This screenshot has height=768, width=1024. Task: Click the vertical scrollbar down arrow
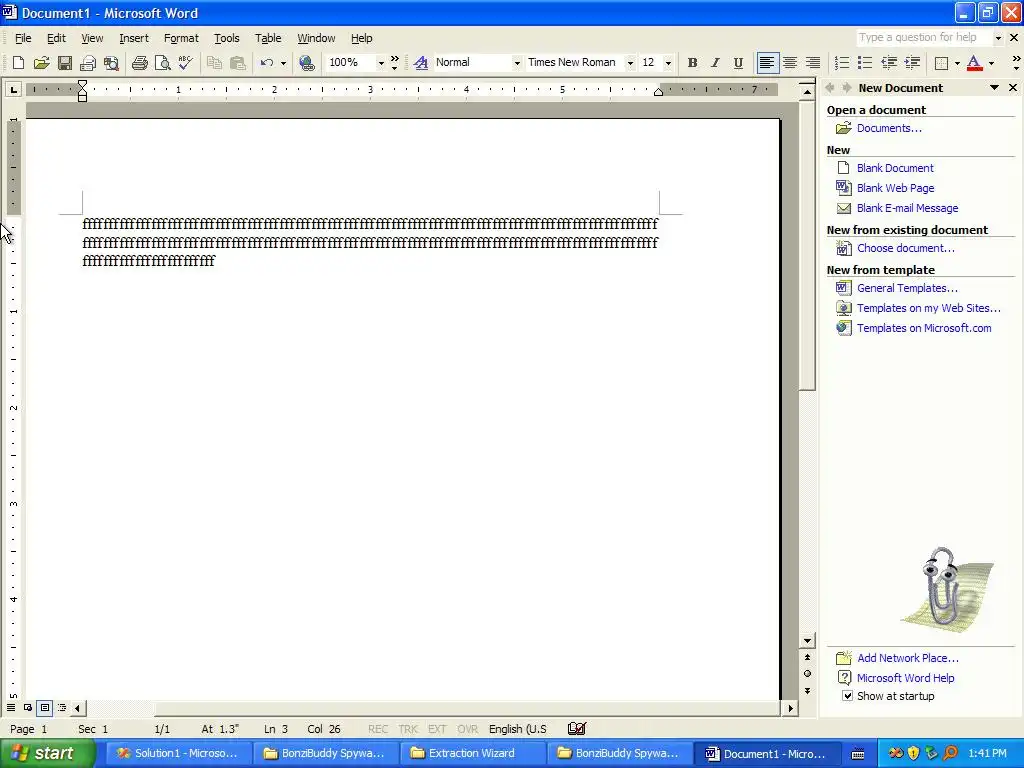pos(807,641)
